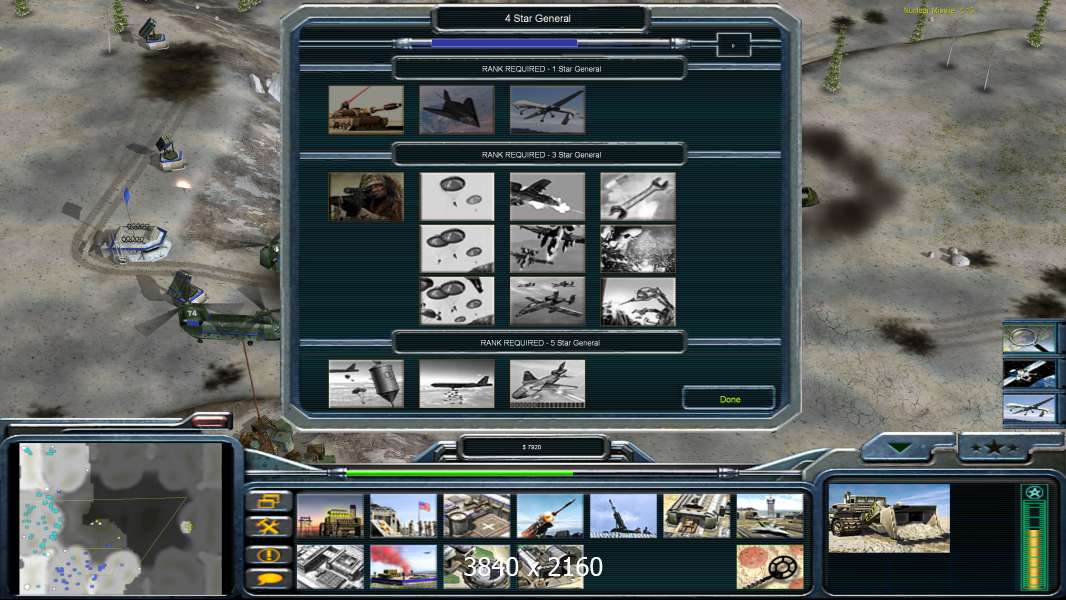
Task: Click the vertical unit health gauge
Action: point(1034,537)
